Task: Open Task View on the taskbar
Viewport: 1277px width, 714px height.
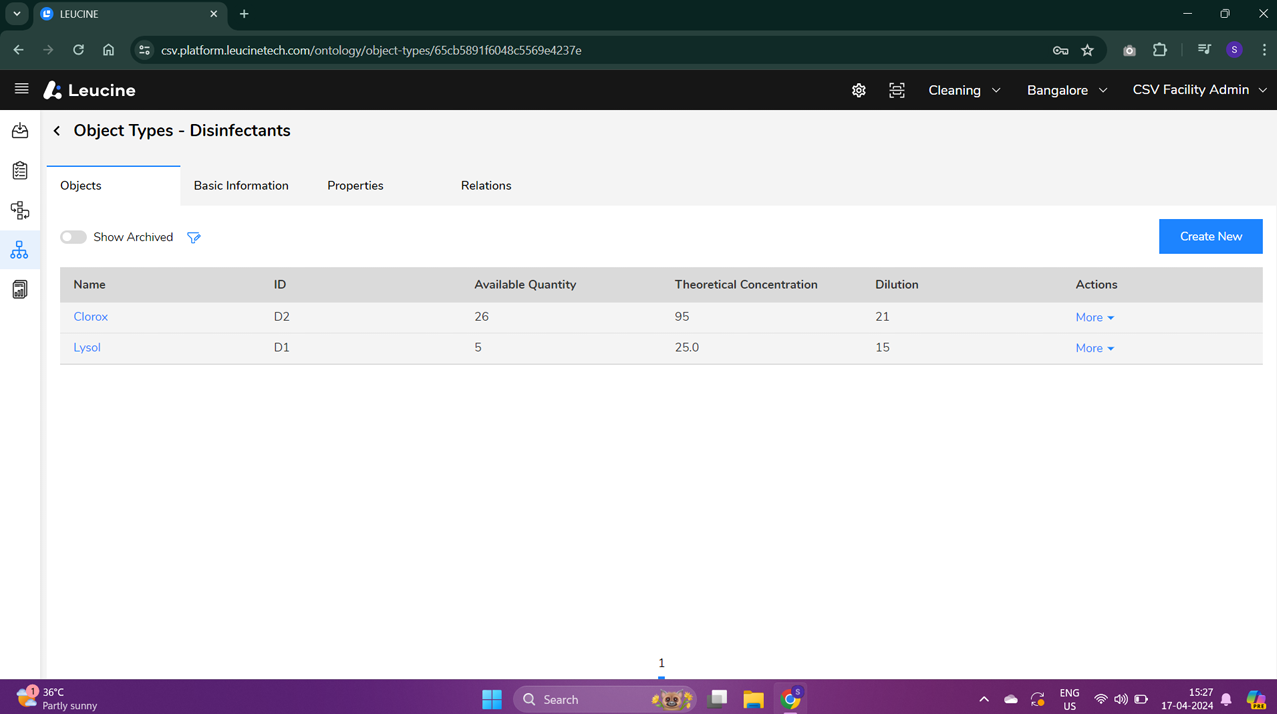Action: click(717, 699)
